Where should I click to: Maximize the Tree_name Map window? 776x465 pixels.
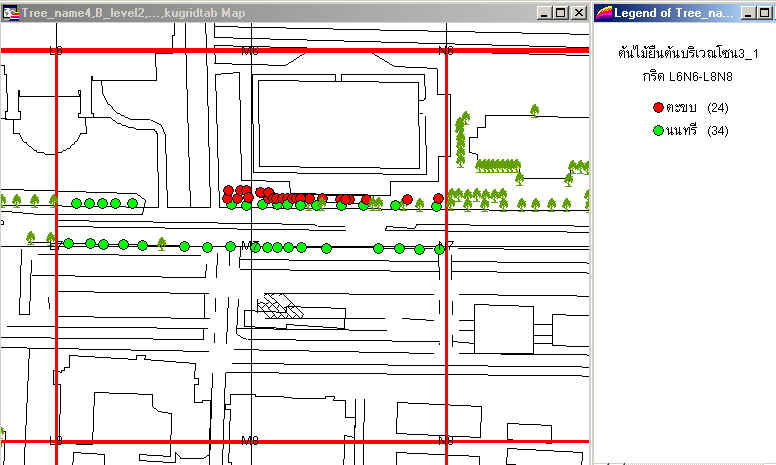click(x=561, y=12)
